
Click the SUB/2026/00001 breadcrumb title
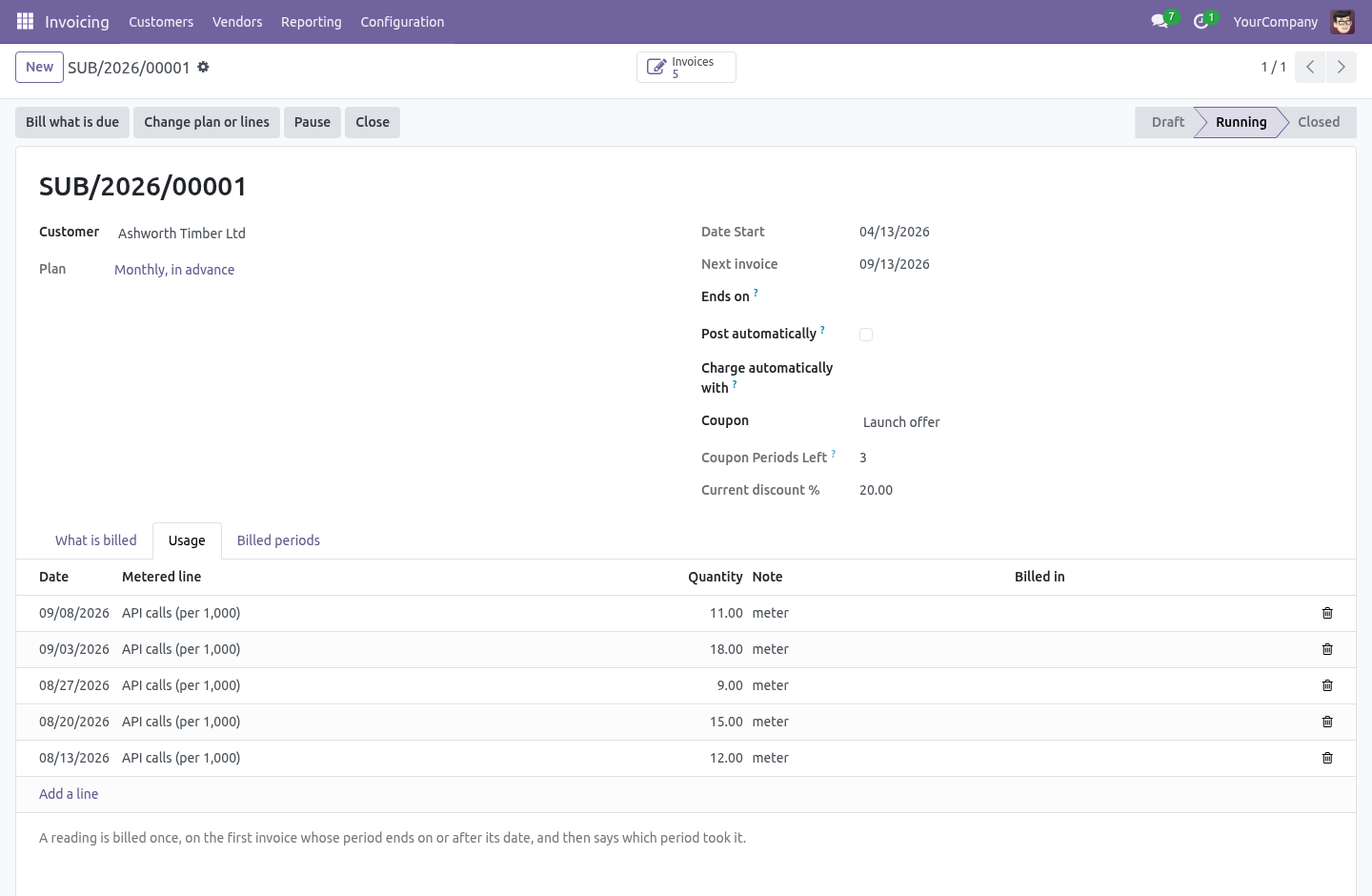tap(129, 68)
